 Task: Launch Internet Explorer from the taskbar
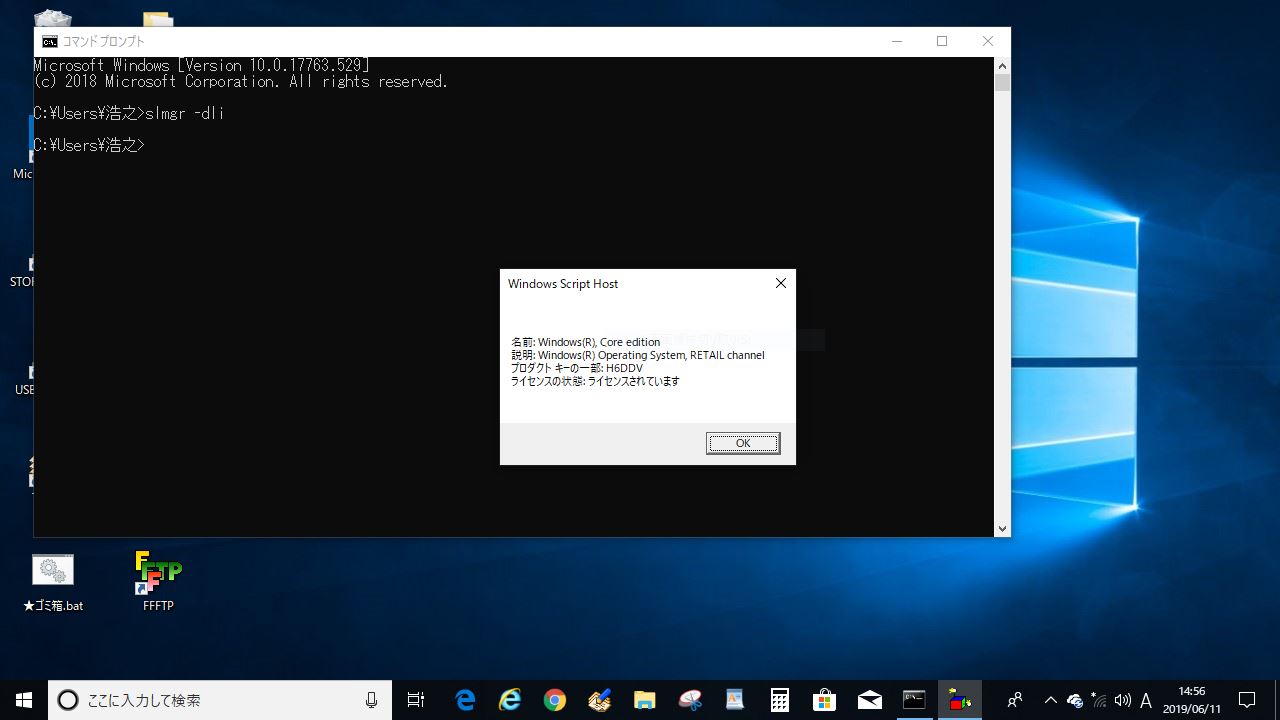(x=510, y=700)
